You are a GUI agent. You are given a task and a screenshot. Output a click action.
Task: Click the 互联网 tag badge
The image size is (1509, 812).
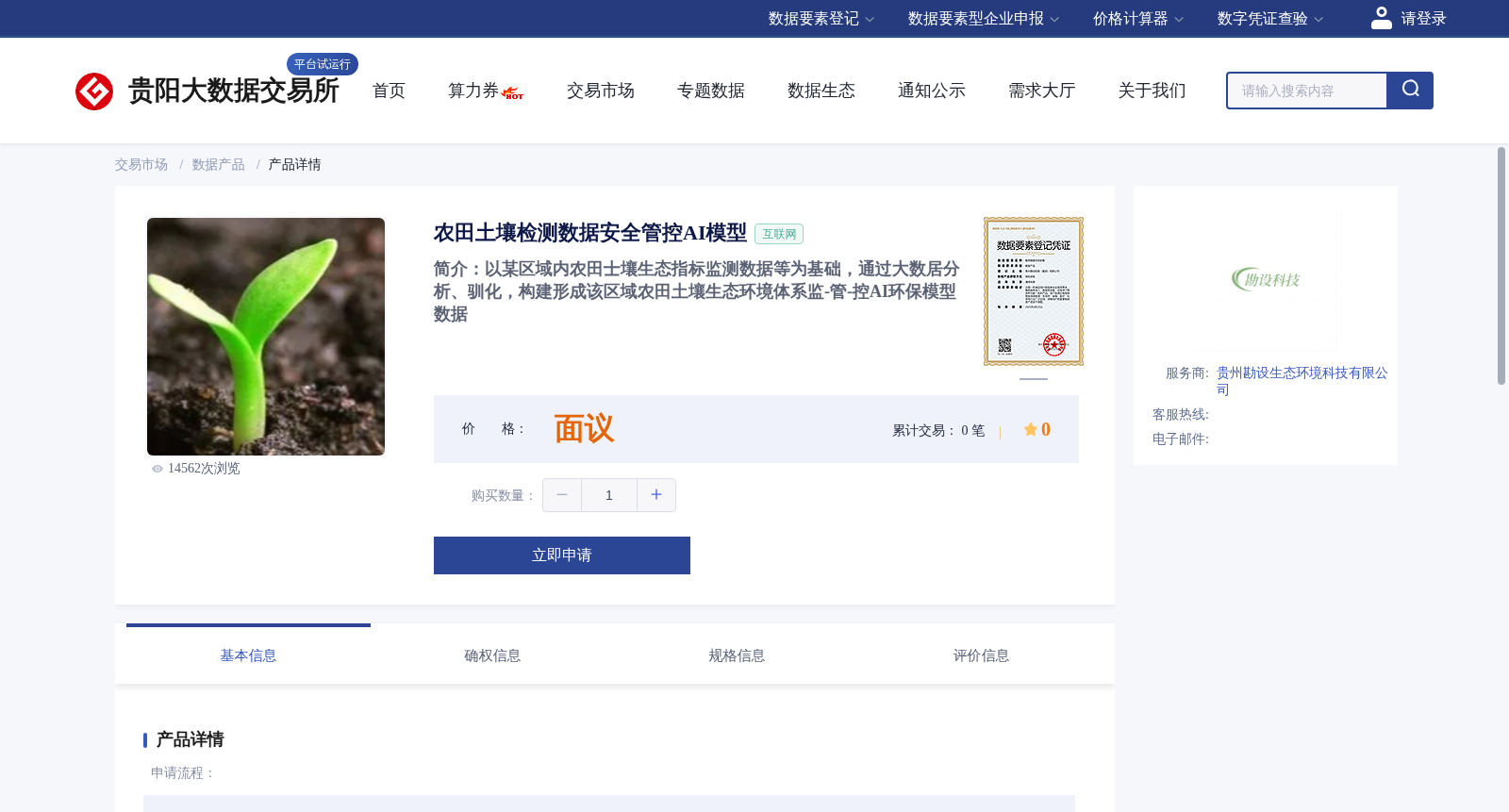click(x=779, y=234)
